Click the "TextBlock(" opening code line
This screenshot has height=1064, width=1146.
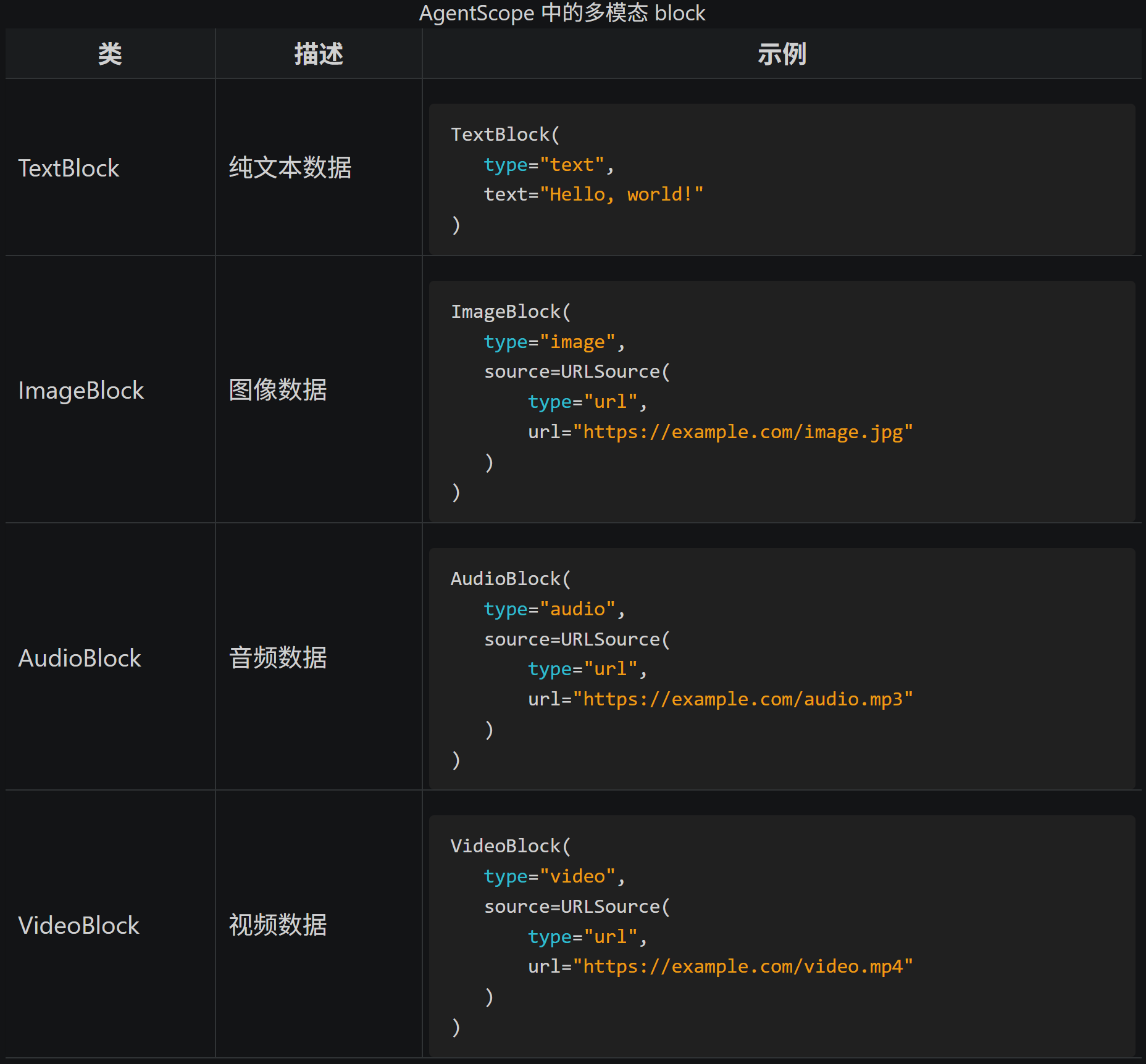505,135
